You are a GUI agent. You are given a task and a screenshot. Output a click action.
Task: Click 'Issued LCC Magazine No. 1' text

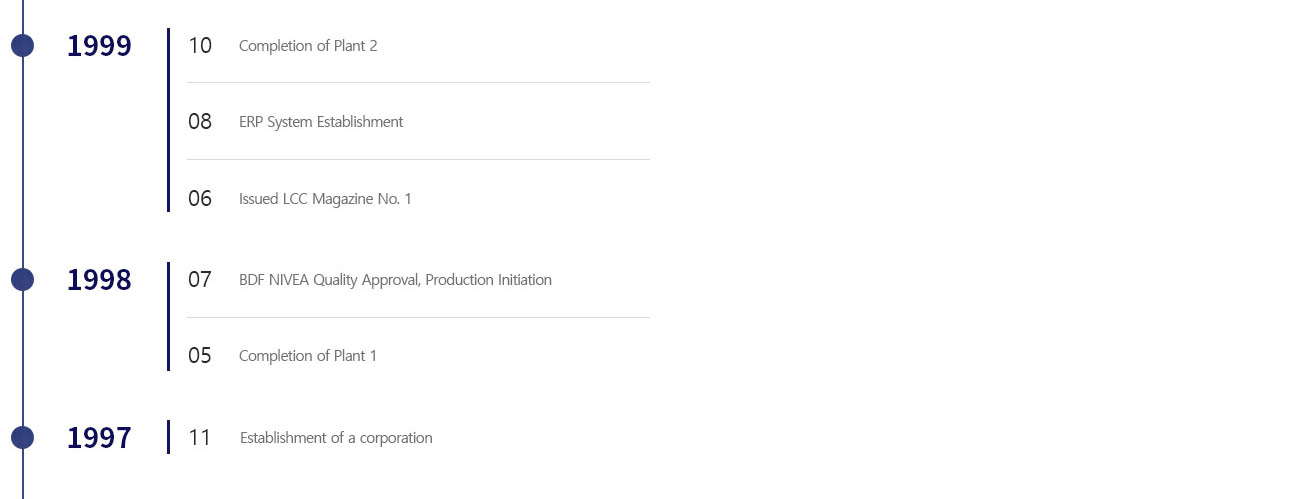[x=325, y=199]
